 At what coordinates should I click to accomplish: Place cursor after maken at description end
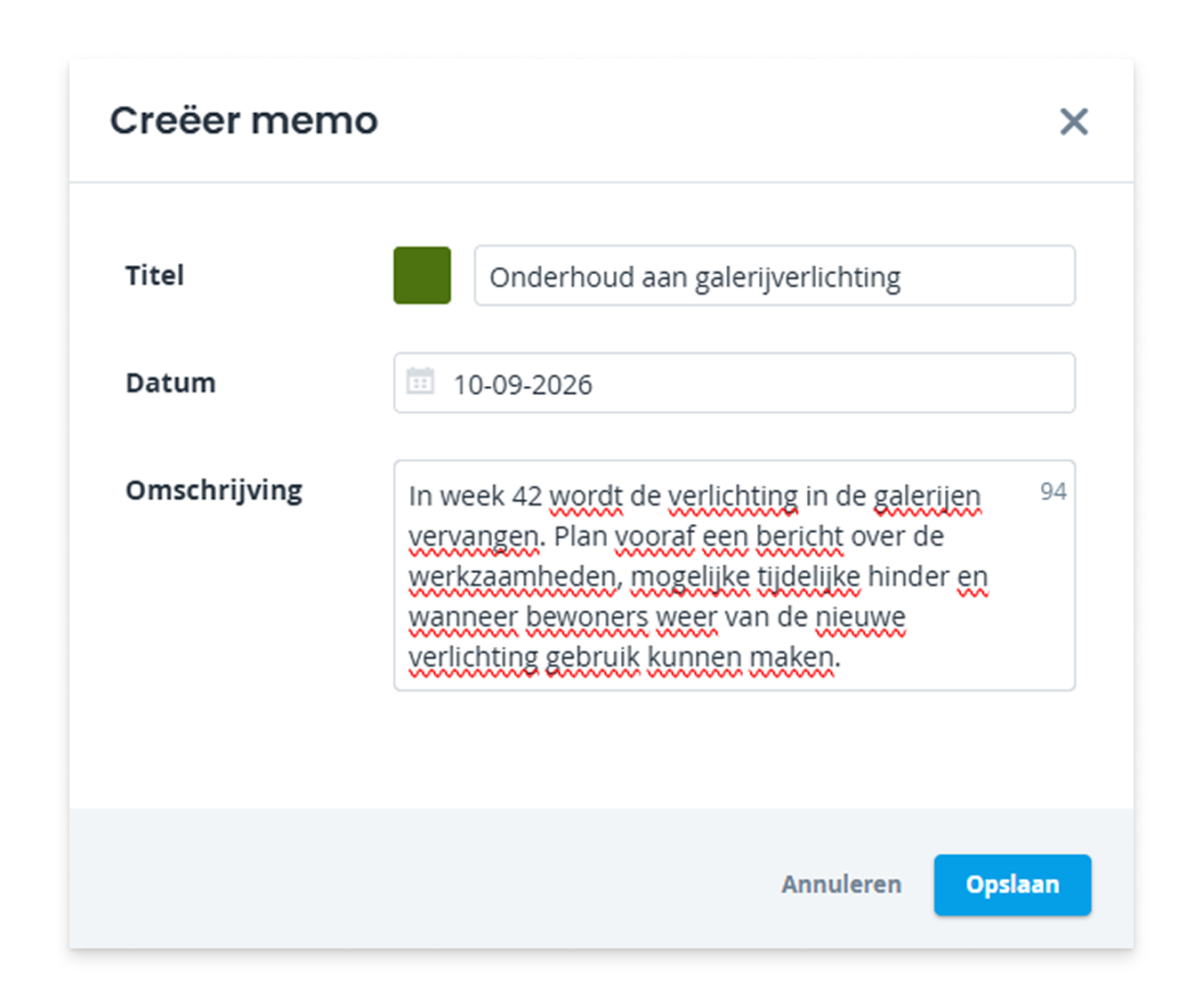pyautogui.click(x=841, y=657)
